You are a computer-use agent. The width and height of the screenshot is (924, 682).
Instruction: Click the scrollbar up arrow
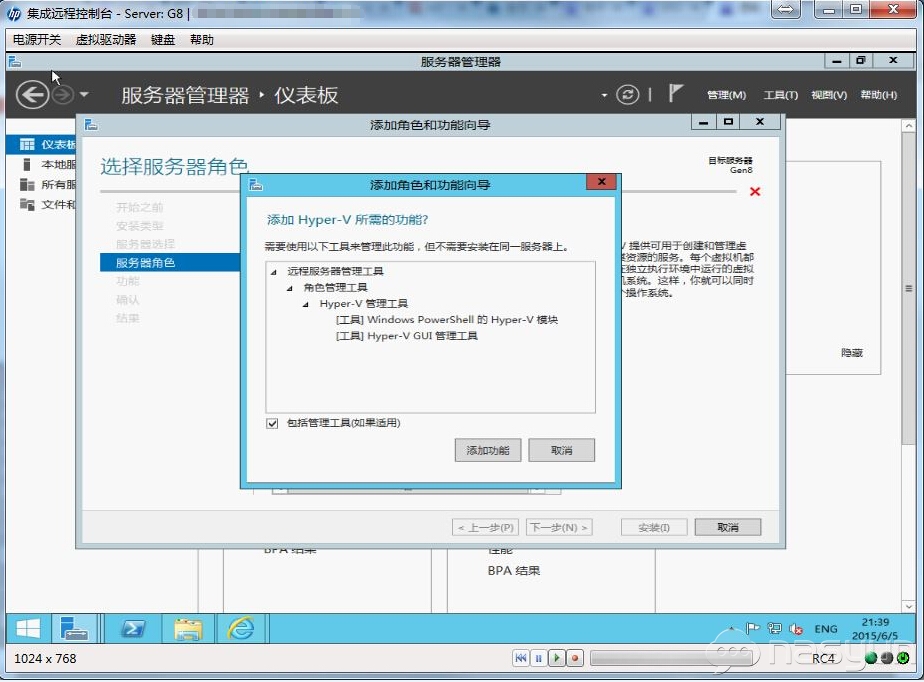(909, 126)
